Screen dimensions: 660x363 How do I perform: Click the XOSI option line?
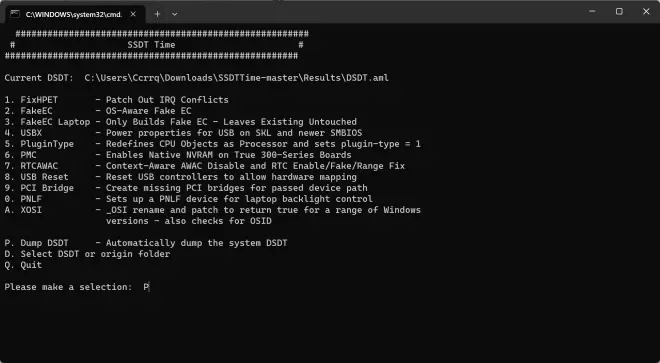(x=213, y=215)
